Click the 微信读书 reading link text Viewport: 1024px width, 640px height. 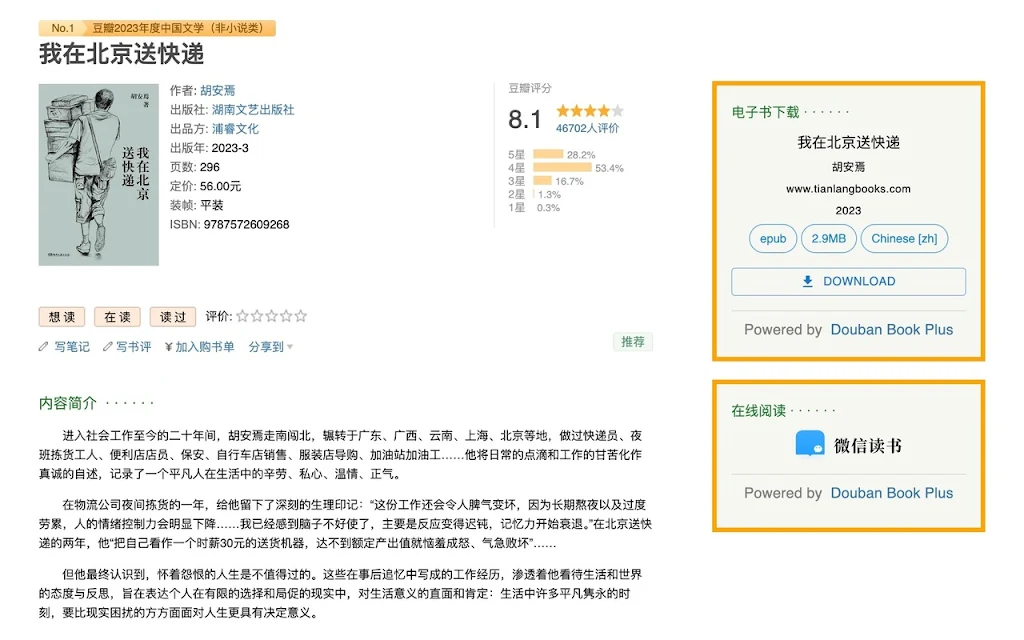867,445
